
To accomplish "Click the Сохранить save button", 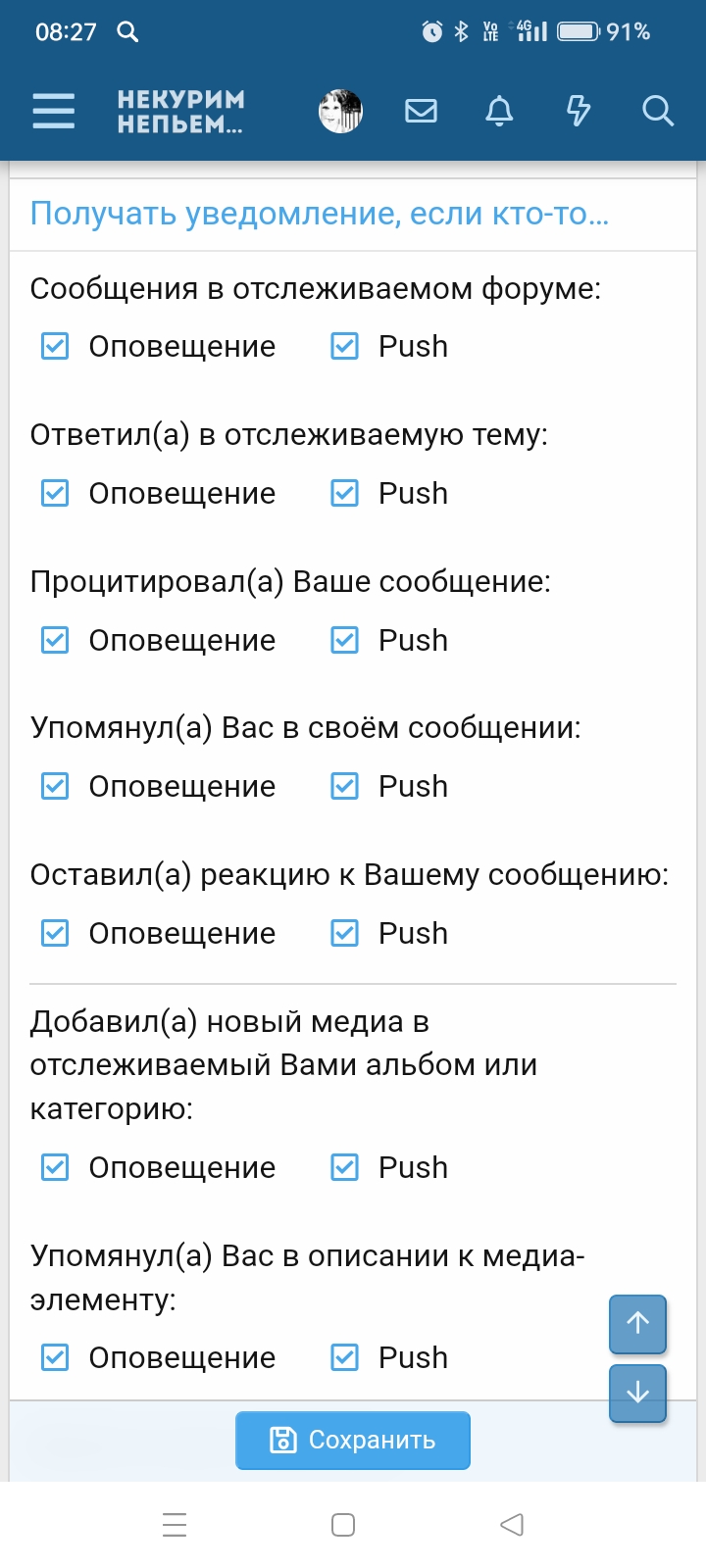I will point(353,1440).
